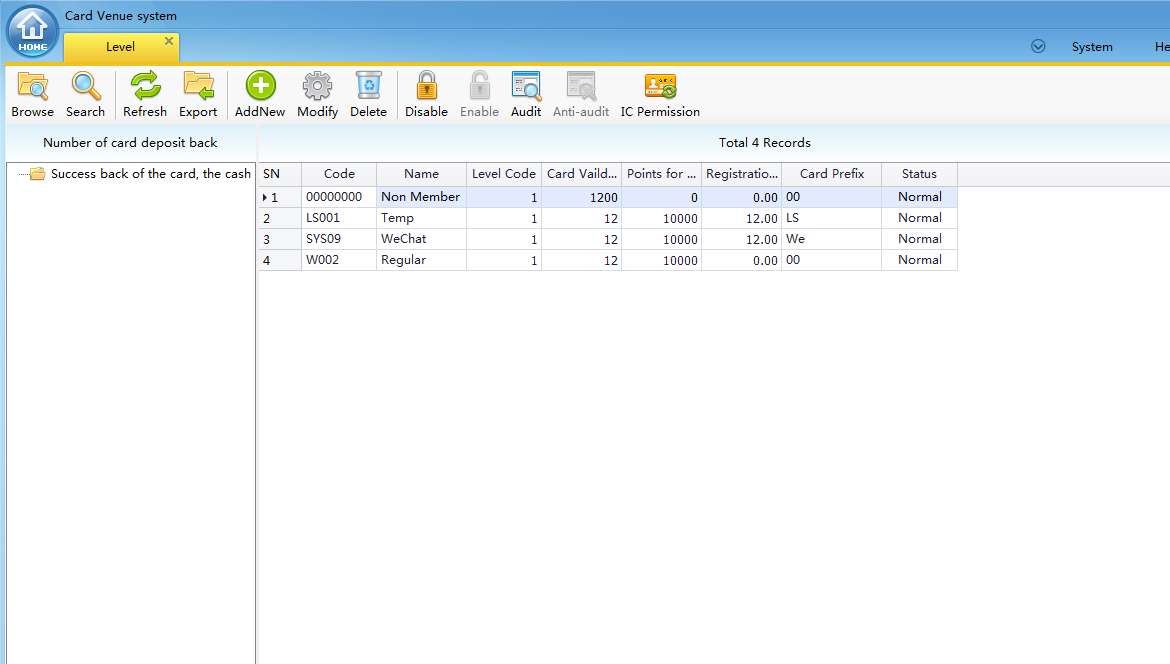Click card validity value 1200
1170x664 pixels.
tap(581, 197)
